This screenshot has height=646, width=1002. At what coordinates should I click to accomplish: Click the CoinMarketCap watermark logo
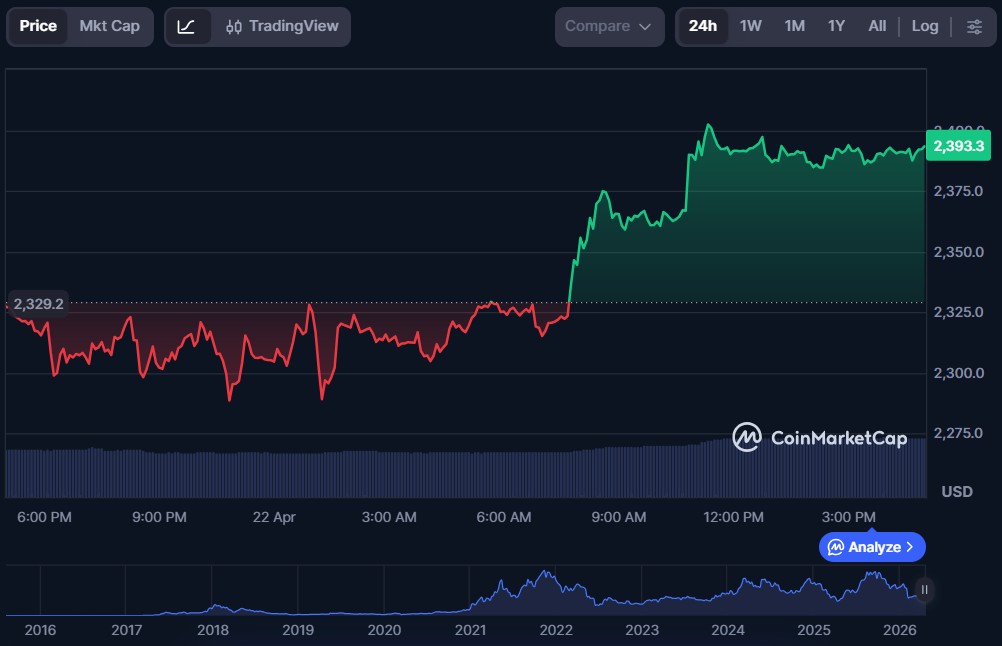tap(819, 437)
